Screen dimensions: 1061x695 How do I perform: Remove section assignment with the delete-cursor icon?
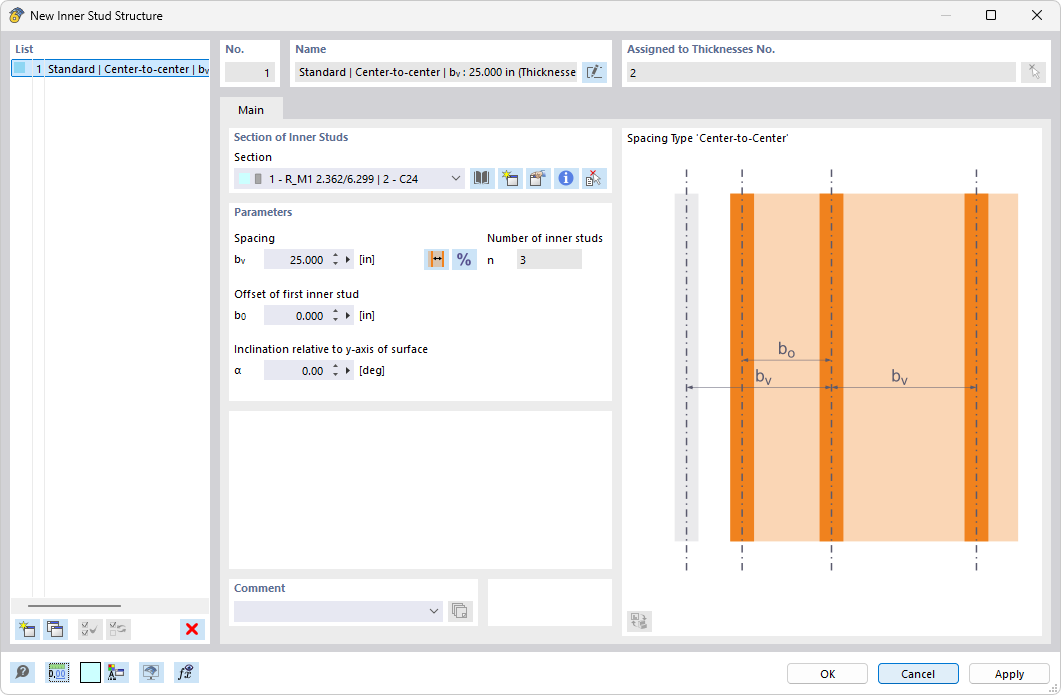593,178
